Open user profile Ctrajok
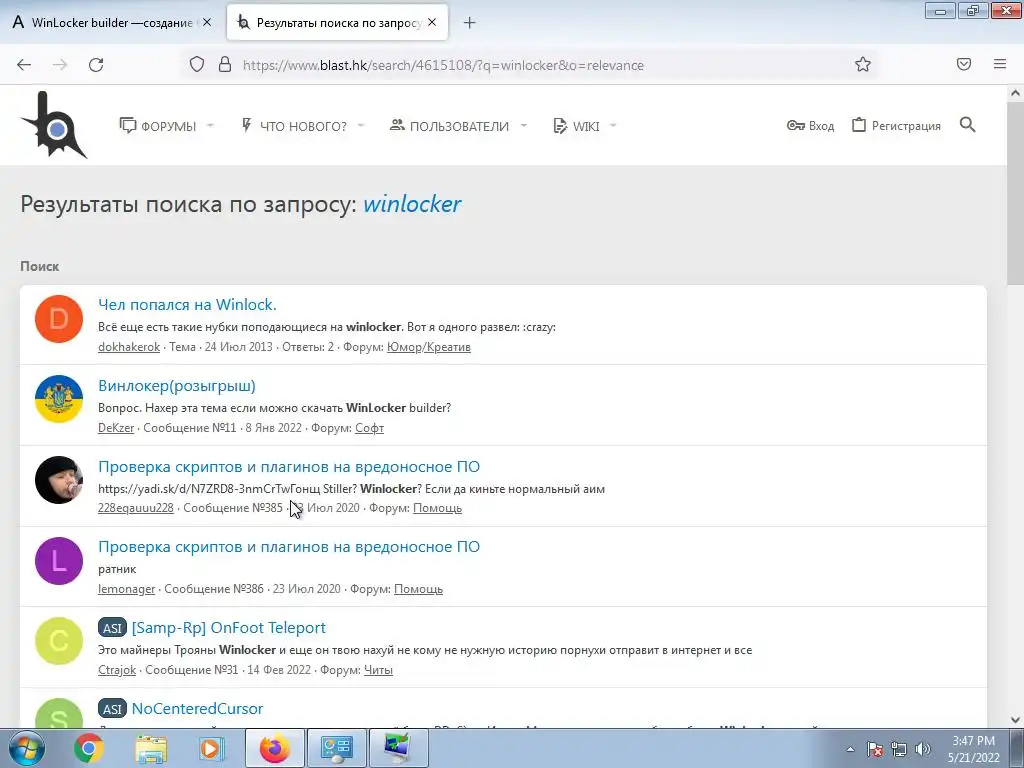Image resolution: width=1024 pixels, height=768 pixels. point(117,669)
